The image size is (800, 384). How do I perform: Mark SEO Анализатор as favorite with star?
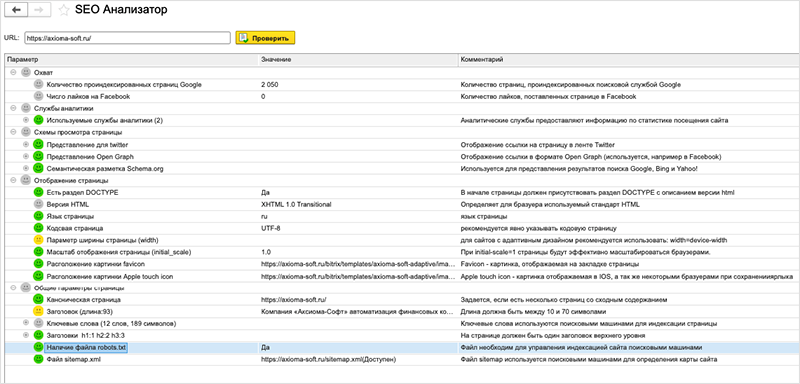pos(64,10)
